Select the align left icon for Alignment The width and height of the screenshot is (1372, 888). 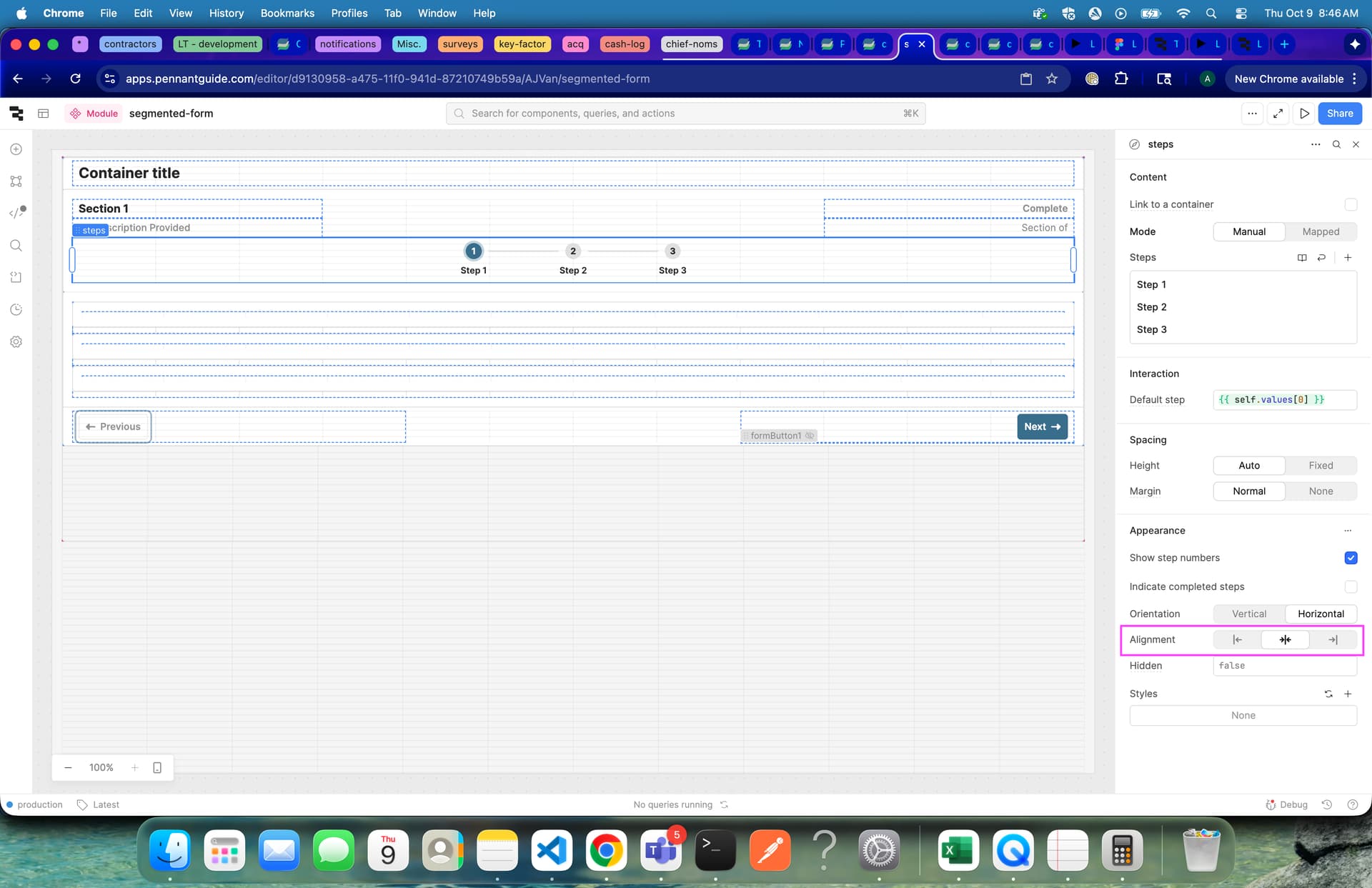click(1237, 639)
